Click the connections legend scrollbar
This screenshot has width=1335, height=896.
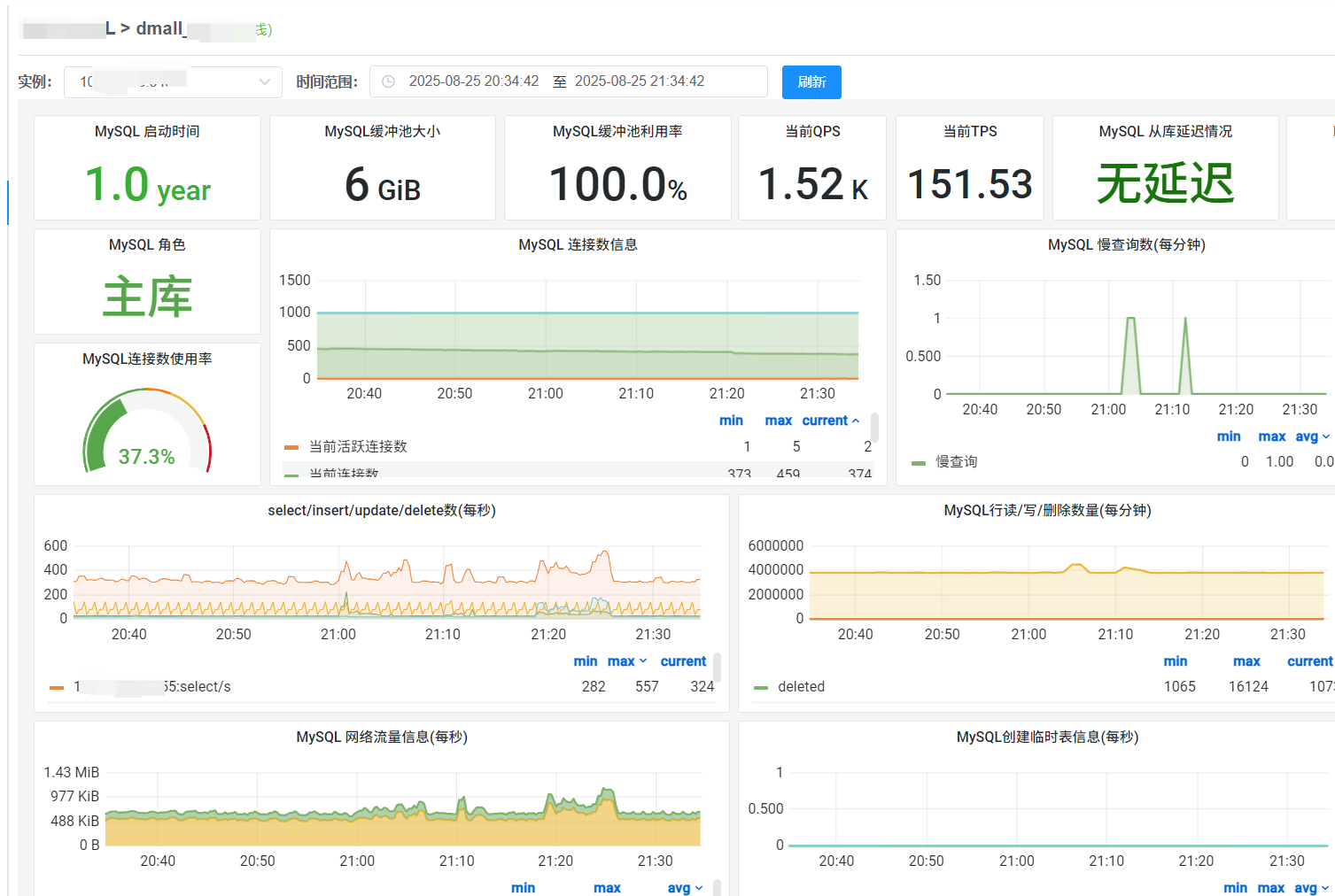(874, 428)
